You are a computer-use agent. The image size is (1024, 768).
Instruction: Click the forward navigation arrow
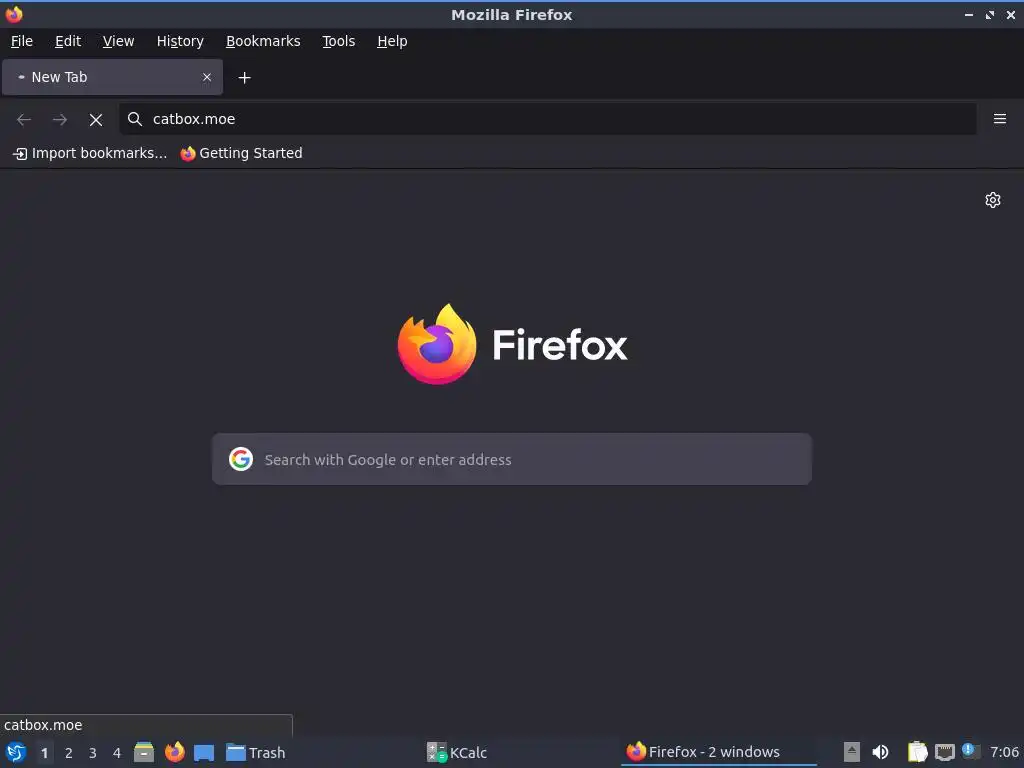coord(60,120)
